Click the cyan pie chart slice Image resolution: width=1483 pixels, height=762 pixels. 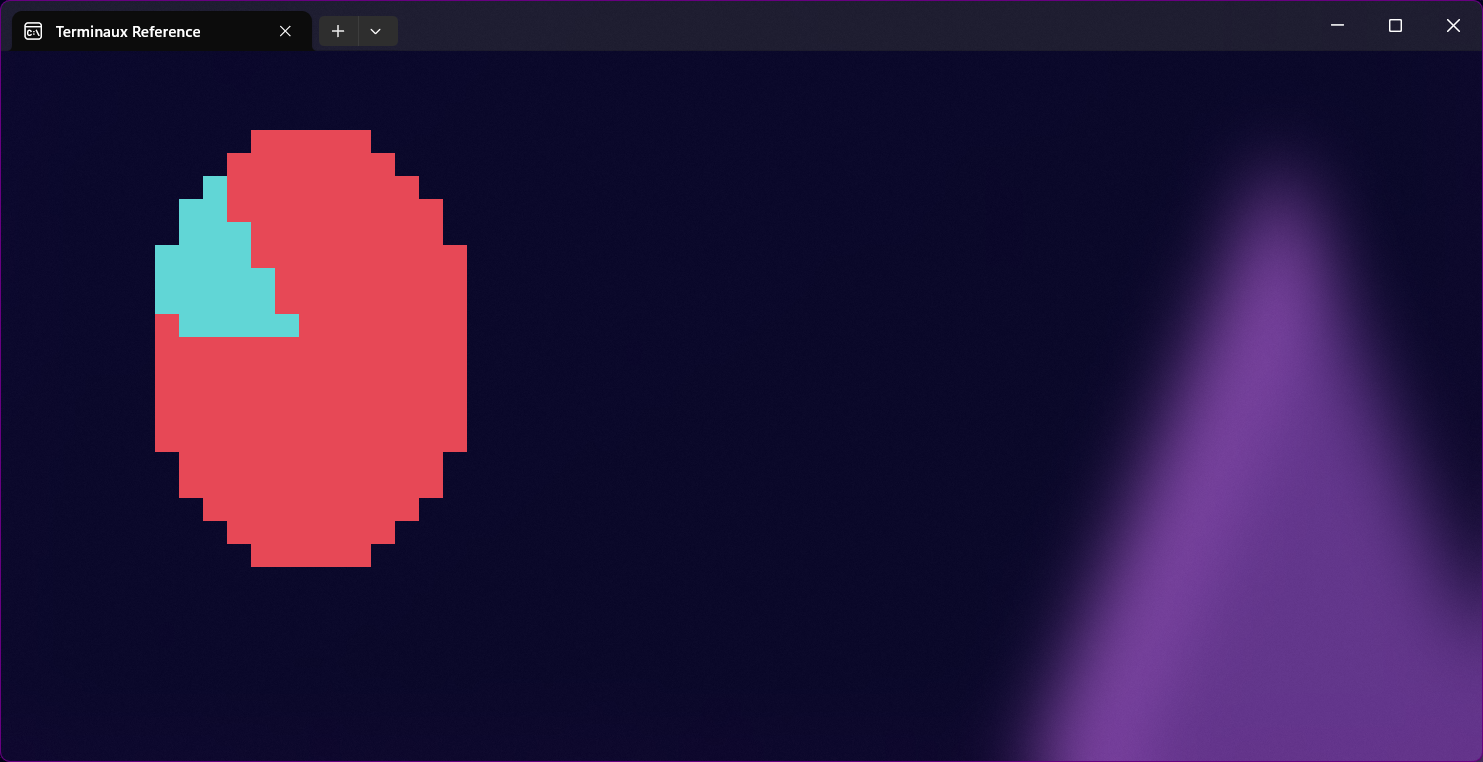coord(215,280)
